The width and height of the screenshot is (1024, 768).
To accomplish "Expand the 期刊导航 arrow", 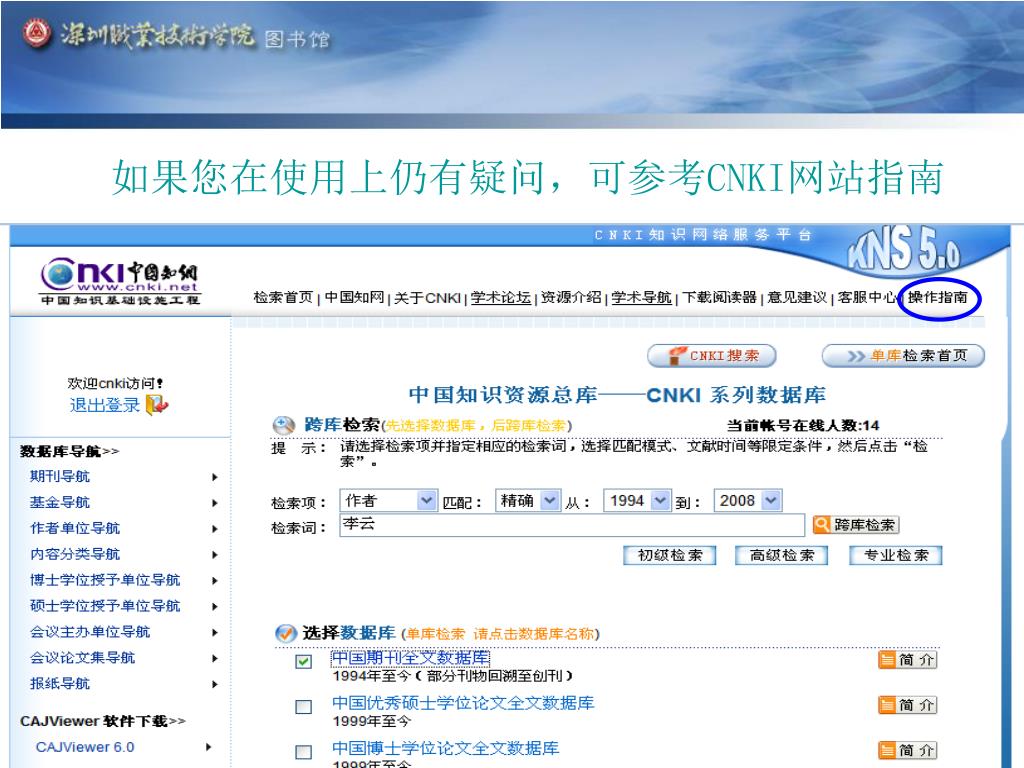I will click(x=214, y=477).
